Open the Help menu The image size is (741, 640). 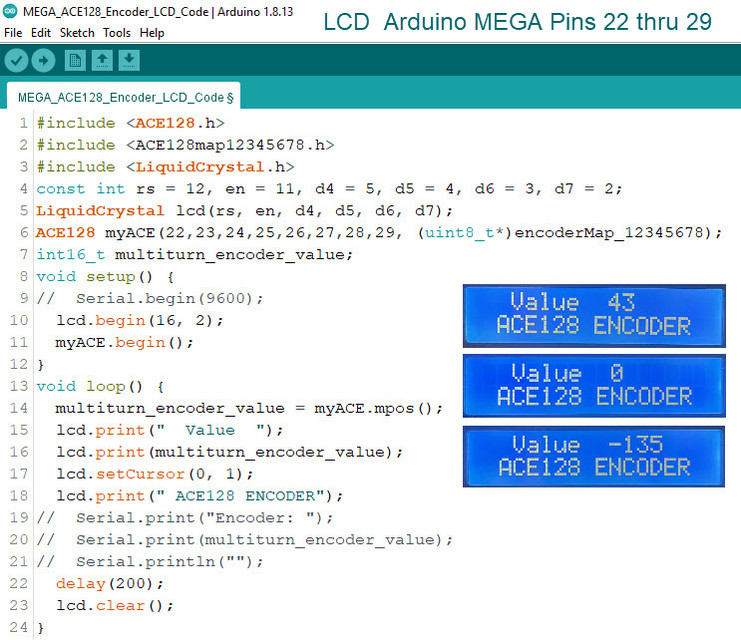pyautogui.click(x=152, y=33)
